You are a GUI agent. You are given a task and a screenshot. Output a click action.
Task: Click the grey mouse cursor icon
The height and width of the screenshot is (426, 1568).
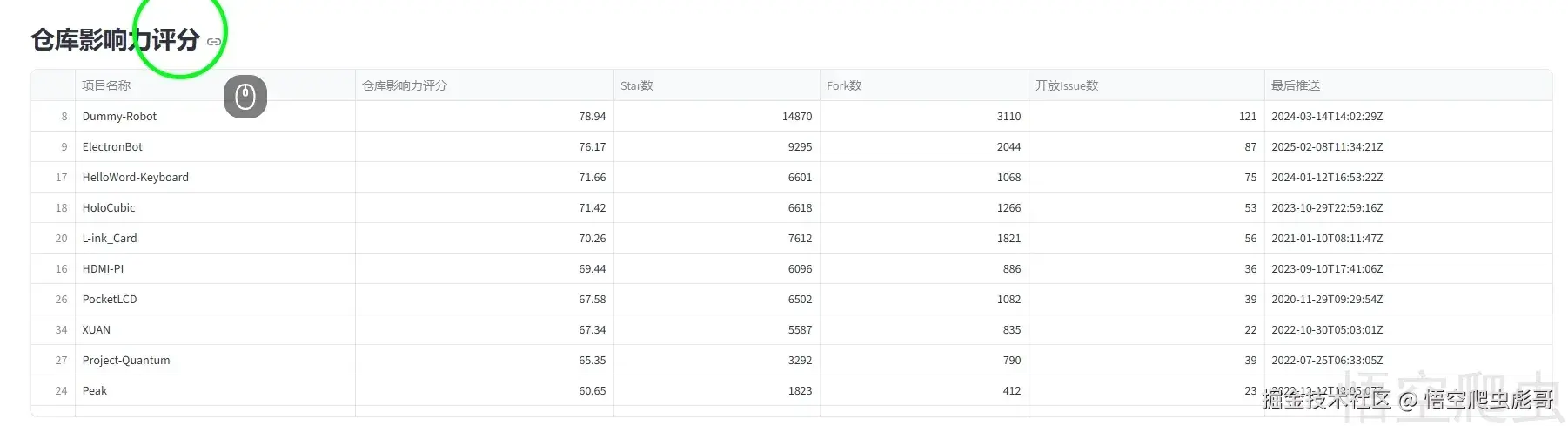point(245,97)
